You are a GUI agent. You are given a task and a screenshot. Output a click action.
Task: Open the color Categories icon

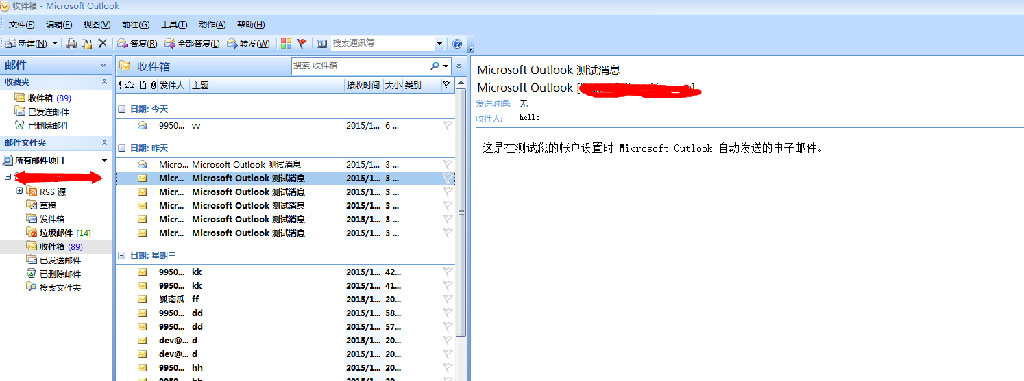(285, 44)
